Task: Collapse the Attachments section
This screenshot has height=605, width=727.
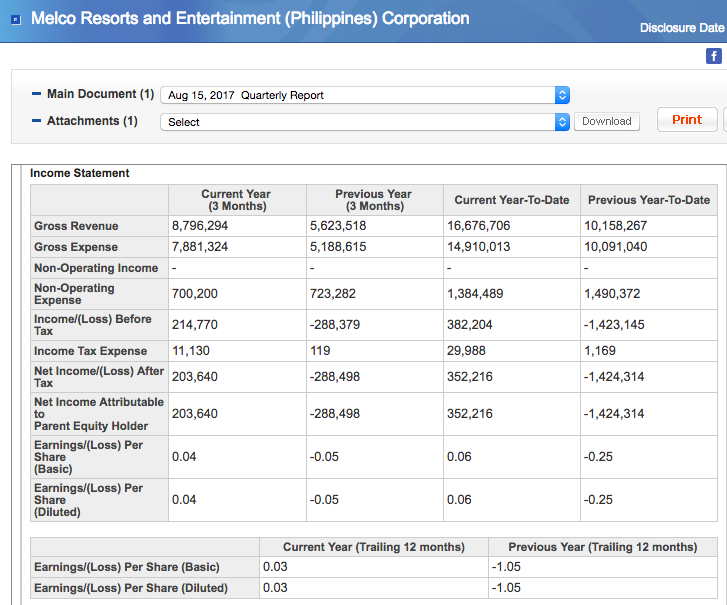Action: click(36, 121)
